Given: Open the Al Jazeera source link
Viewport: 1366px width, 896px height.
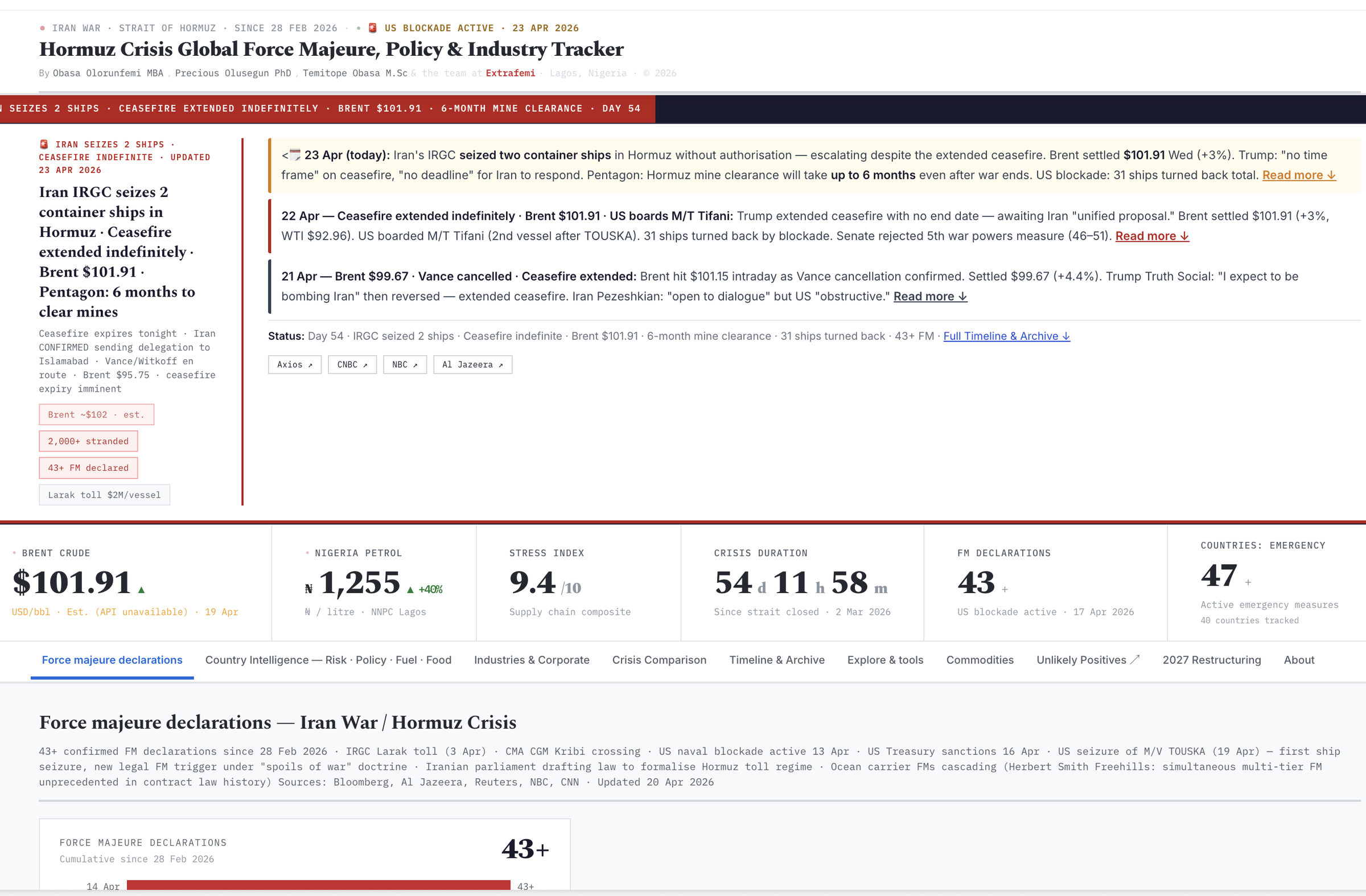Looking at the screenshot, I should pyautogui.click(x=472, y=364).
